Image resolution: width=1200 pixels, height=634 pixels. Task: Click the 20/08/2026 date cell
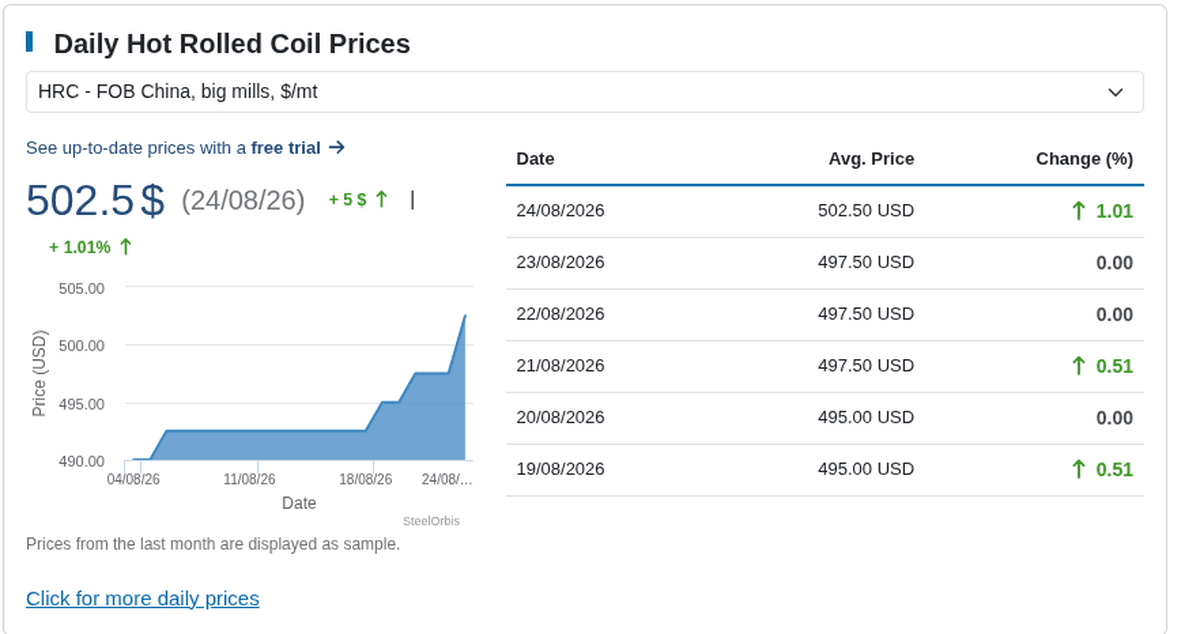tap(560, 417)
